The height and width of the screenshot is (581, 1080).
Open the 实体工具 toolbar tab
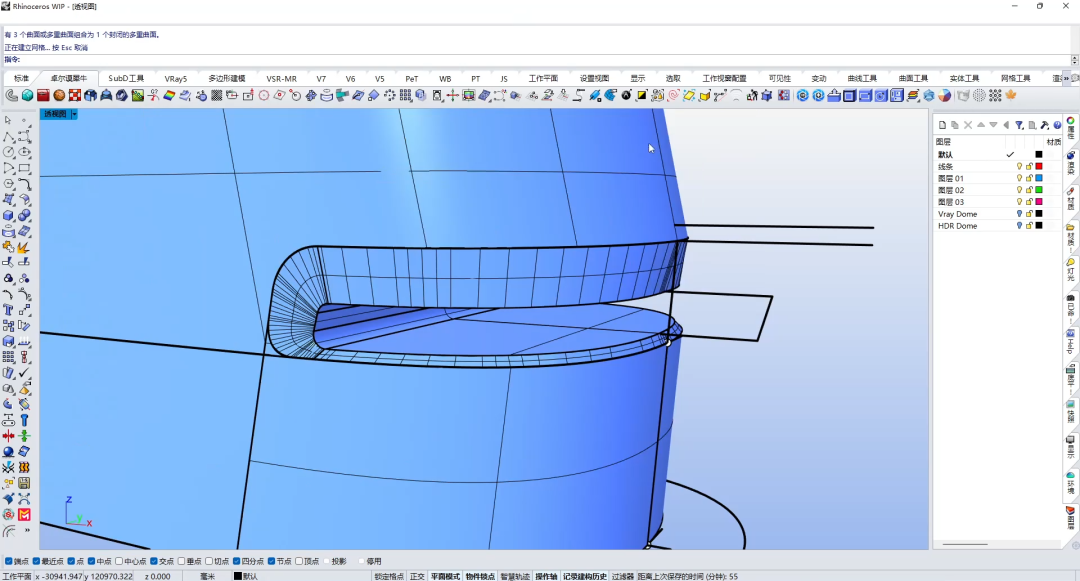[x=964, y=78]
